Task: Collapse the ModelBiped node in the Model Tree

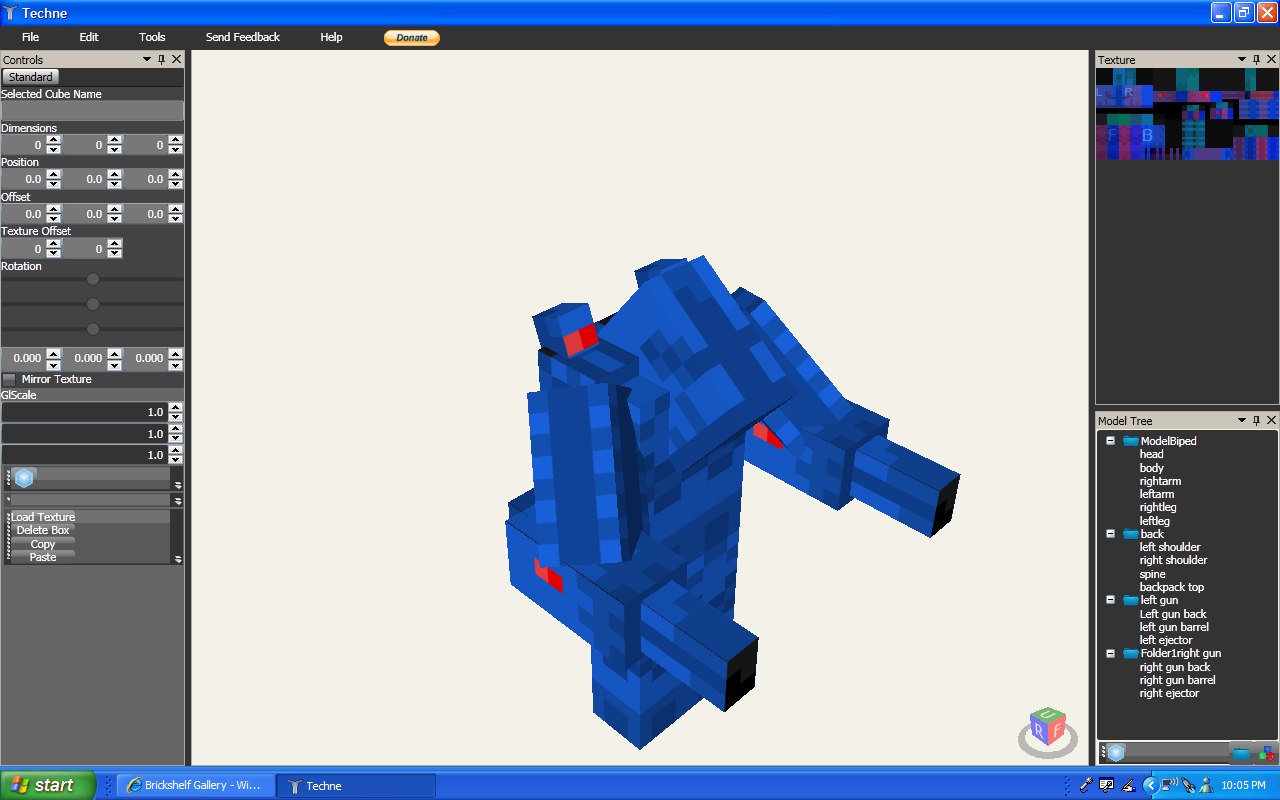Action: coord(1110,440)
